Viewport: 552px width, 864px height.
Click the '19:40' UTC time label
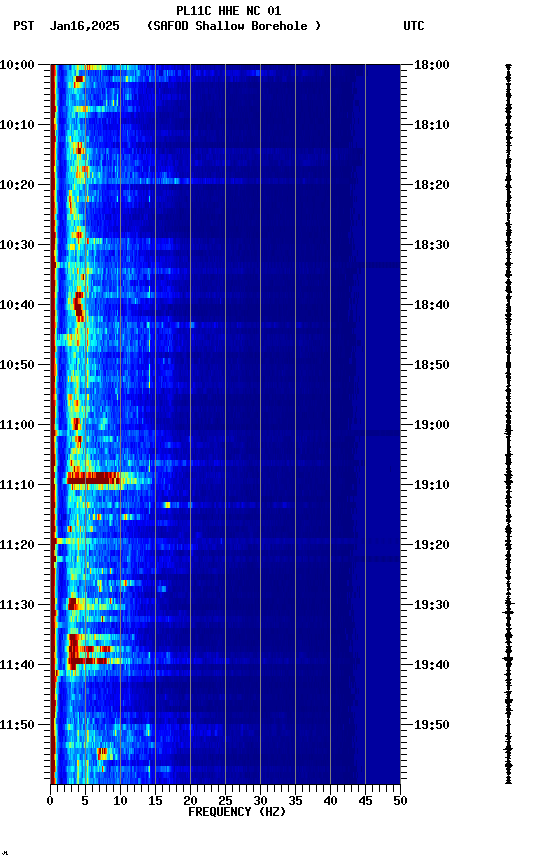point(432,666)
